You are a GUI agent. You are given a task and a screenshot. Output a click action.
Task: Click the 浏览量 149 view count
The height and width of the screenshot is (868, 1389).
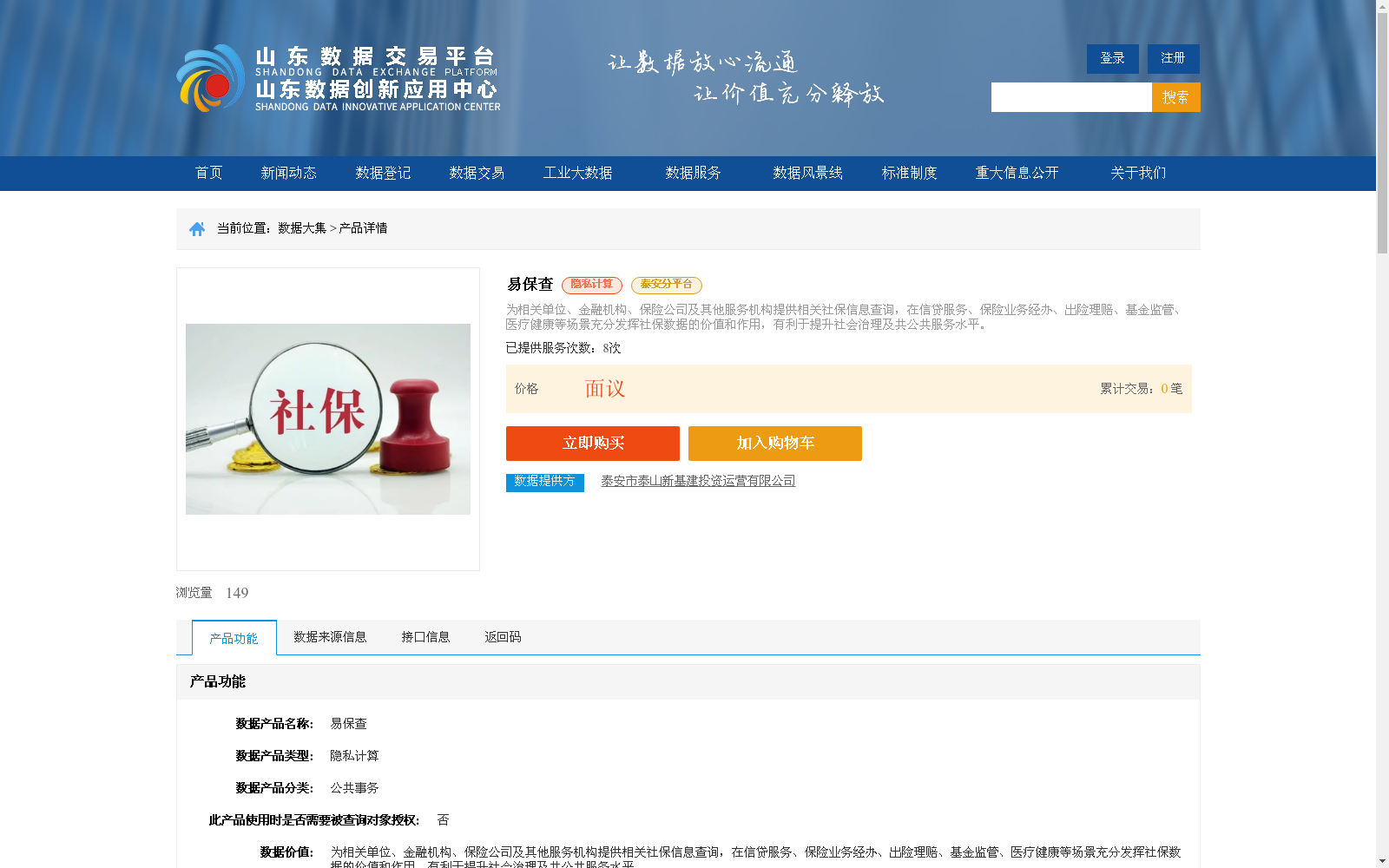213,593
